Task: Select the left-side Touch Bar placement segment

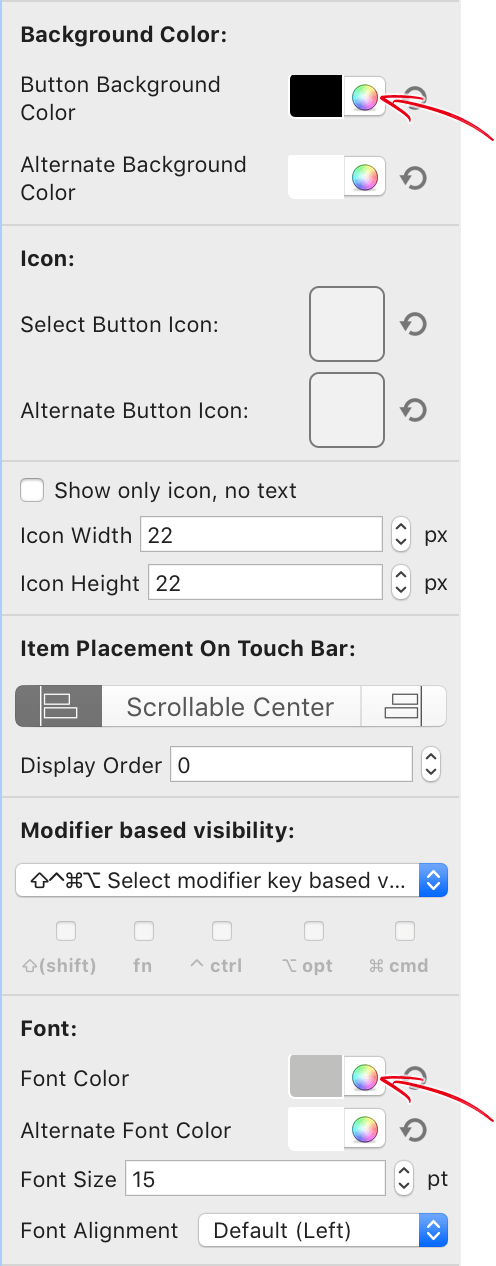Action: pos(58,706)
